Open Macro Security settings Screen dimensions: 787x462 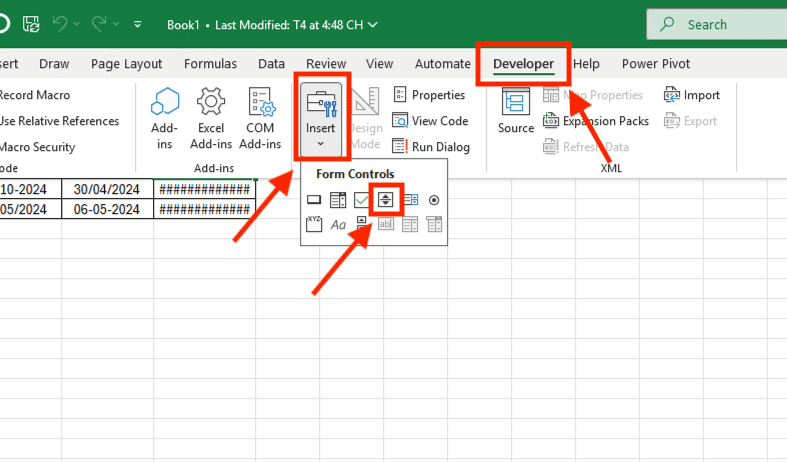[x=37, y=147]
